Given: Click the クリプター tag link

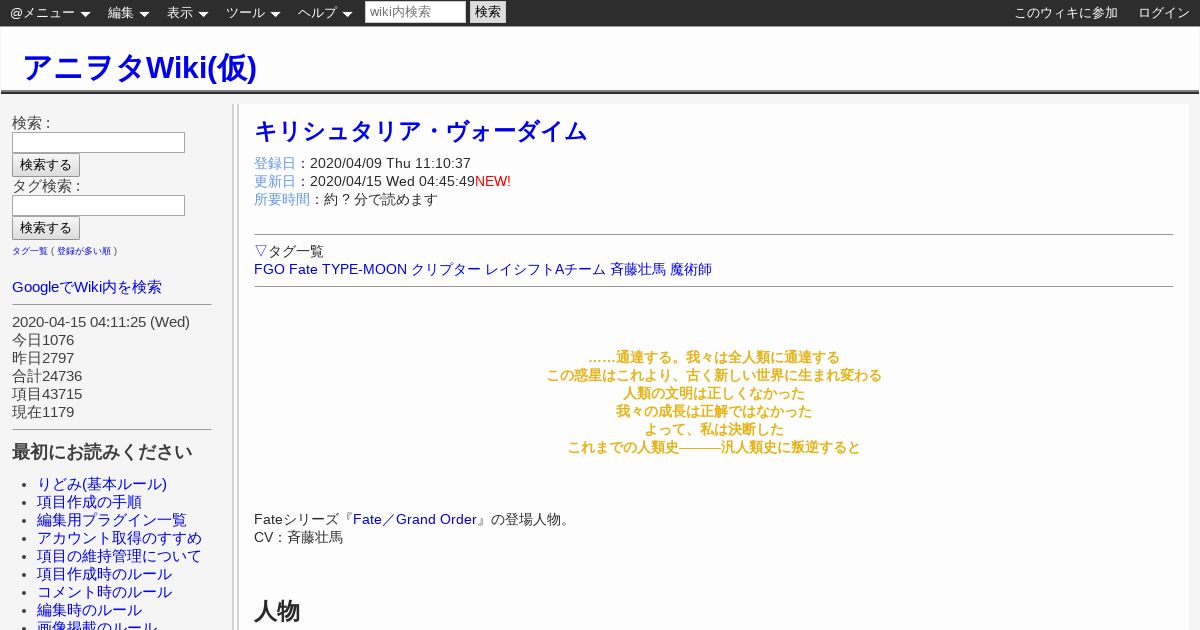Looking at the screenshot, I should (x=446, y=269).
